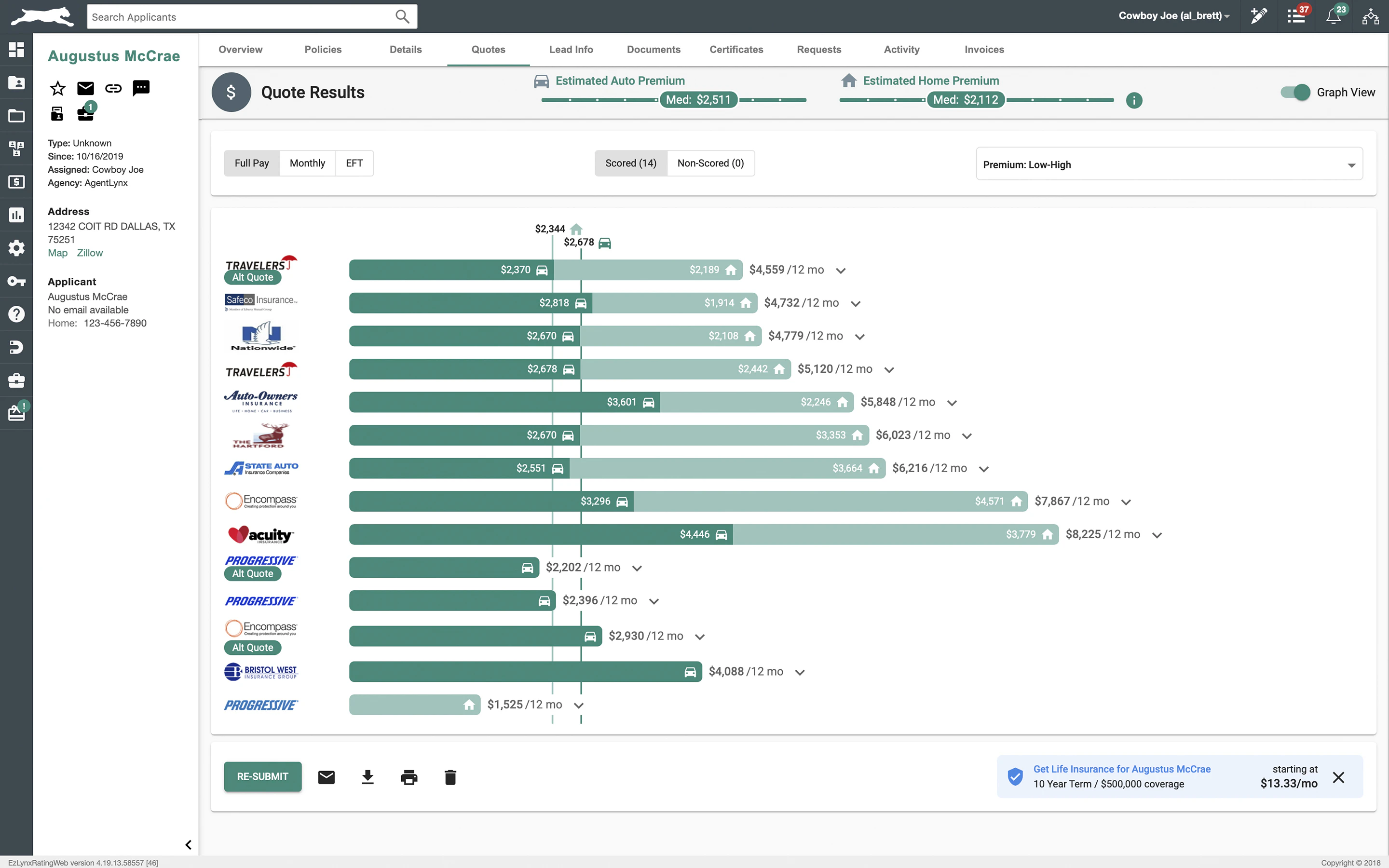Click the help question mark sidebar icon
This screenshot has width=1389, height=868.
(16, 313)
